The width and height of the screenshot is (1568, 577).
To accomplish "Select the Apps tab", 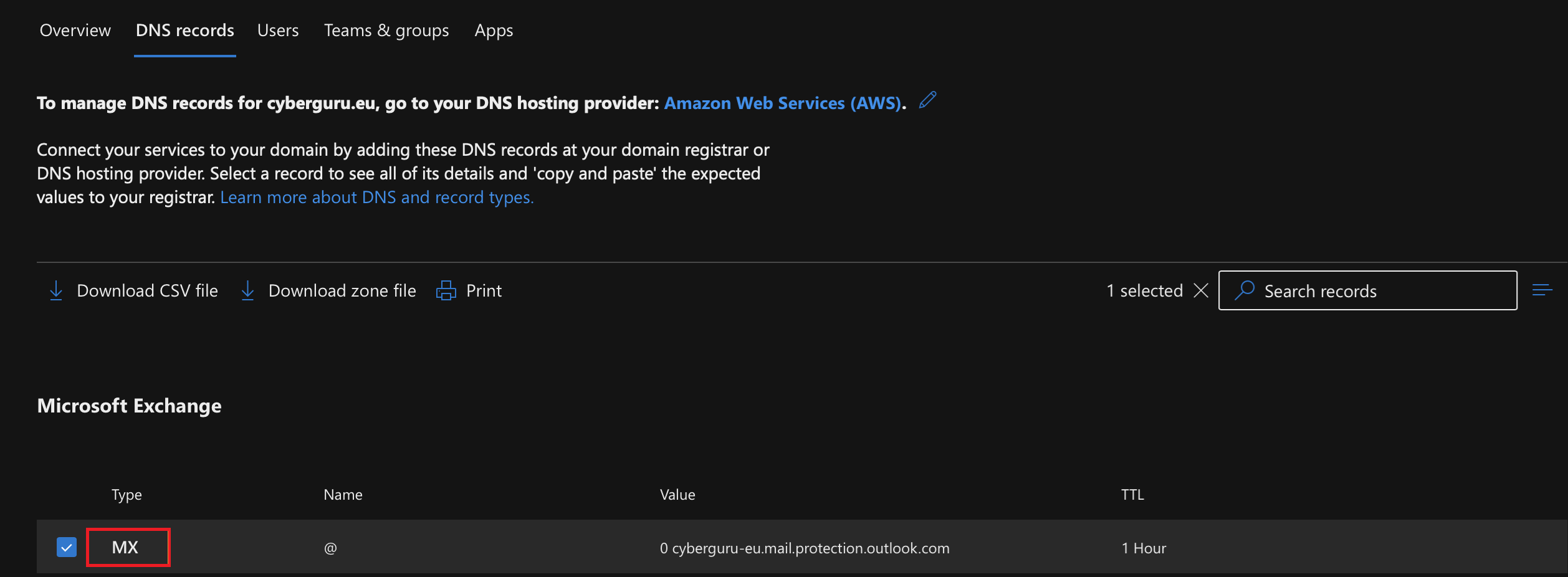I will 494,31.
